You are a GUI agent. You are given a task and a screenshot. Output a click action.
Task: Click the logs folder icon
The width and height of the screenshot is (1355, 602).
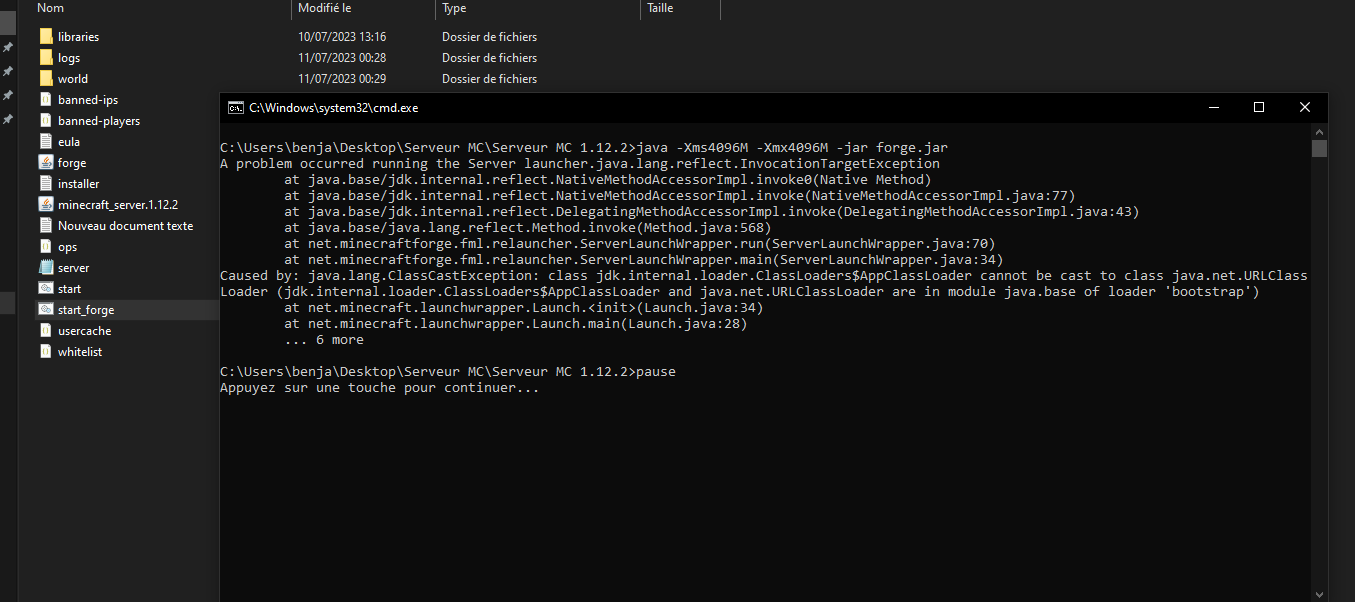coord(46,58)
